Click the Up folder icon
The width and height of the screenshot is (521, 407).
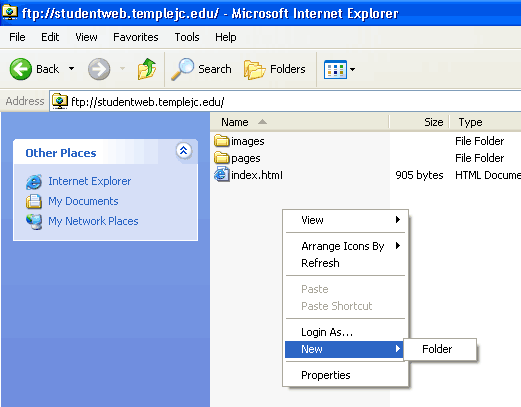coord(147,69)
